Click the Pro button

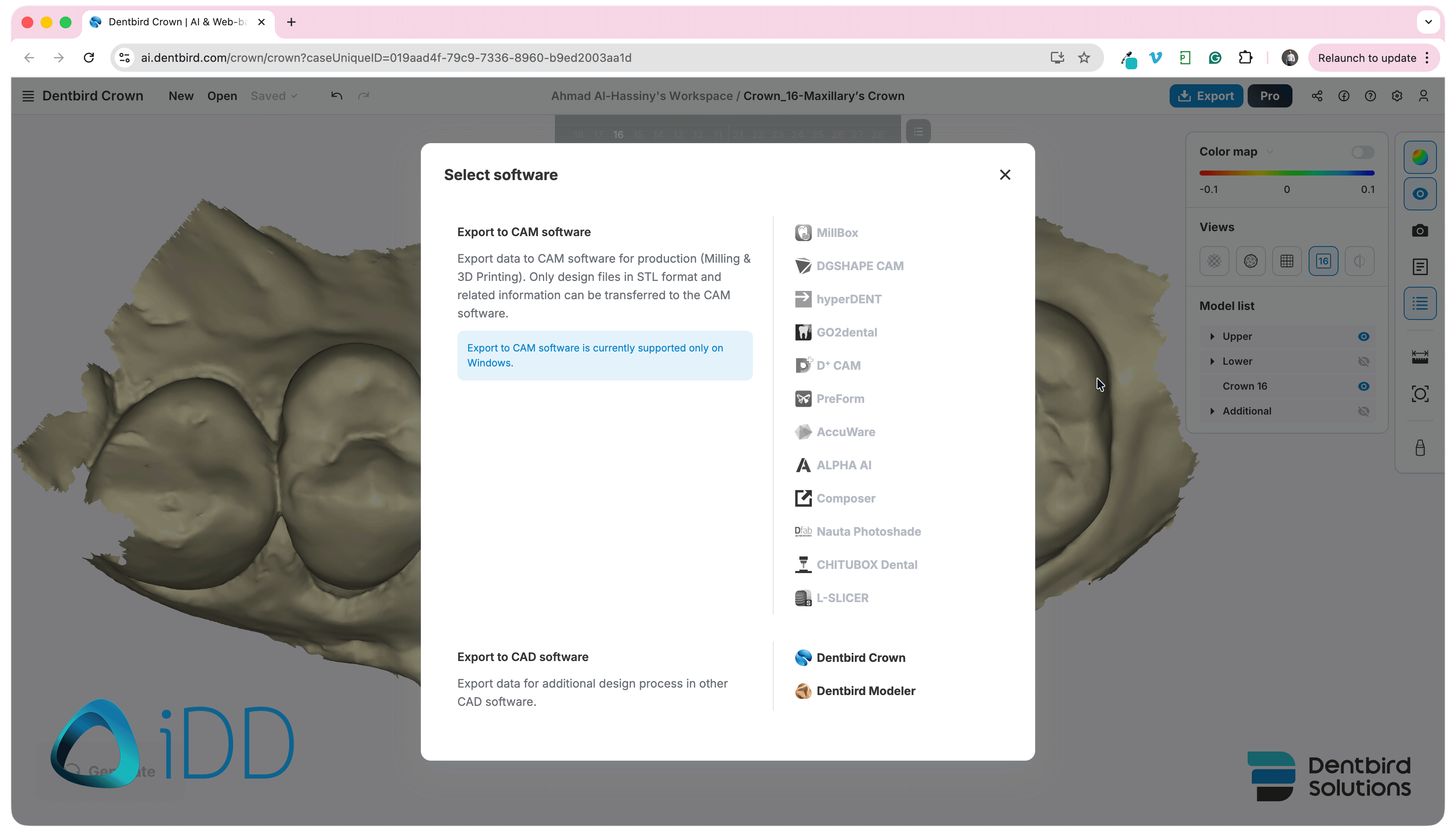click(x=1269, y=96)
